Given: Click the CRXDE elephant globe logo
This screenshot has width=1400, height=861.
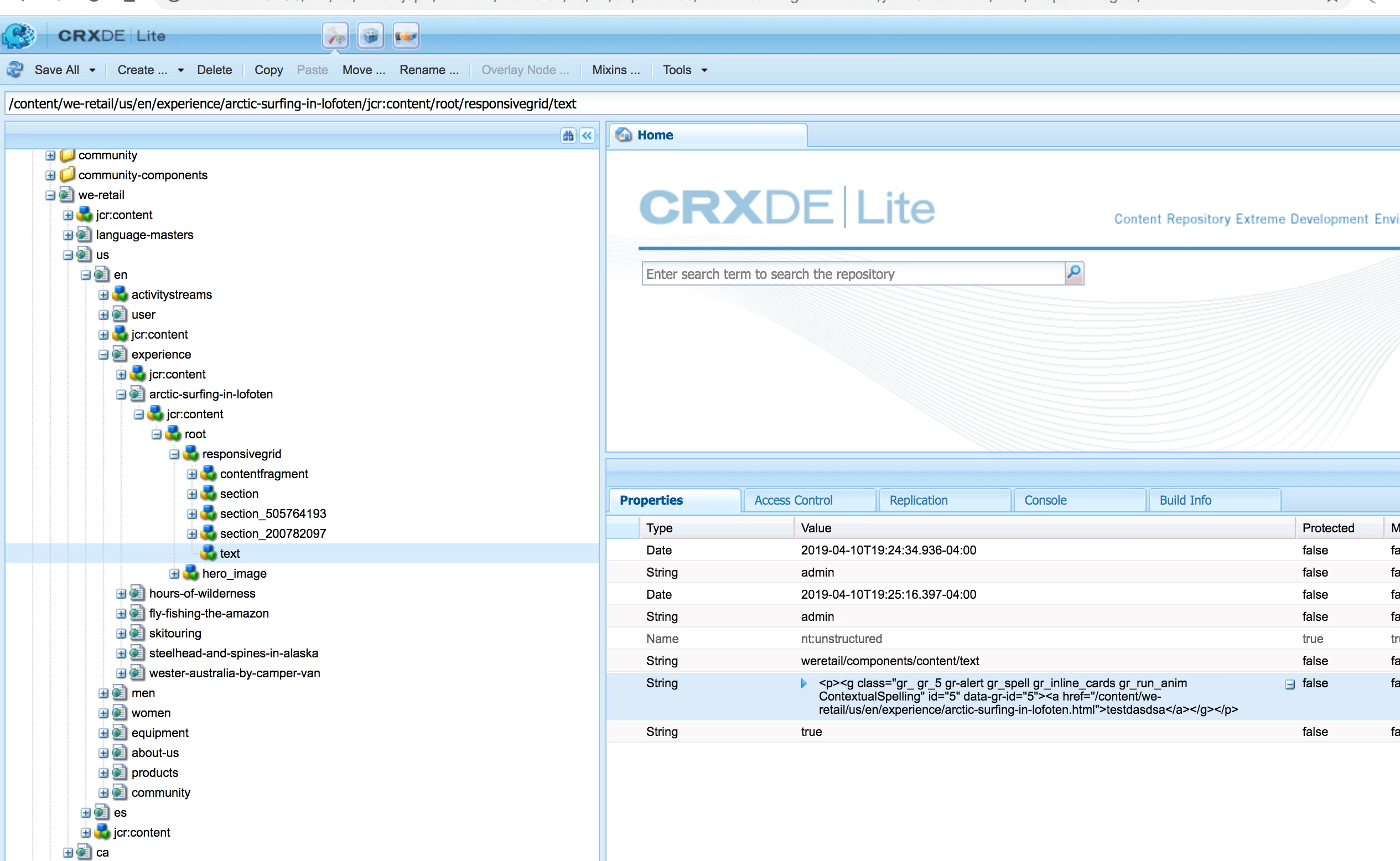Looking at the screenshot, I should coord(19,36).
